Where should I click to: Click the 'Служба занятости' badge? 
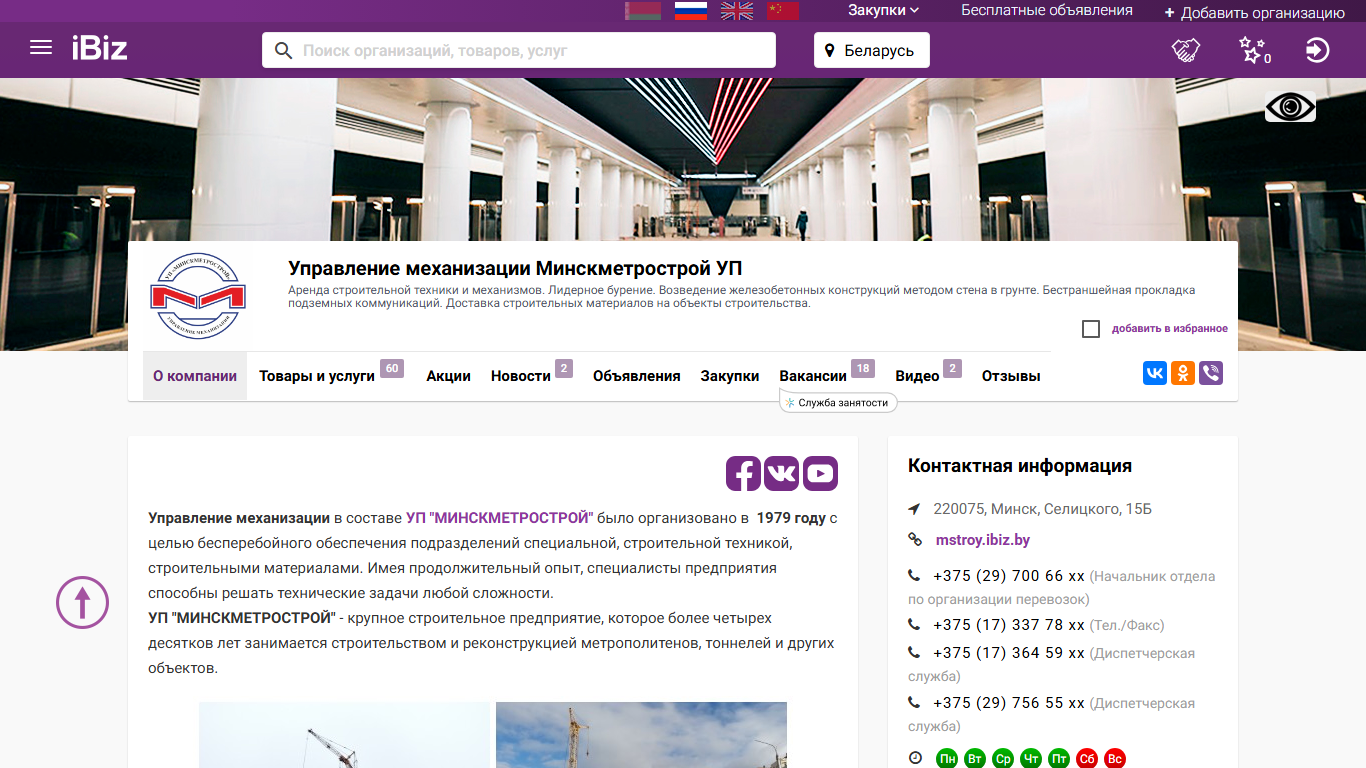coord(836,402)
